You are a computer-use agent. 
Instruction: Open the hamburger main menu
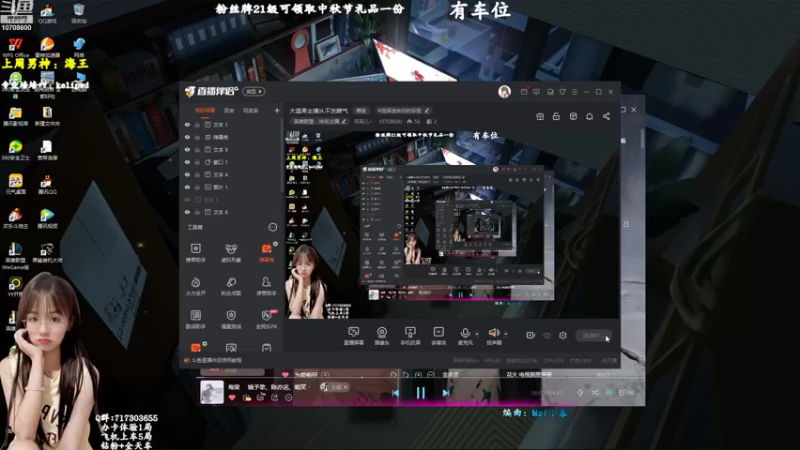click(574, 92)
